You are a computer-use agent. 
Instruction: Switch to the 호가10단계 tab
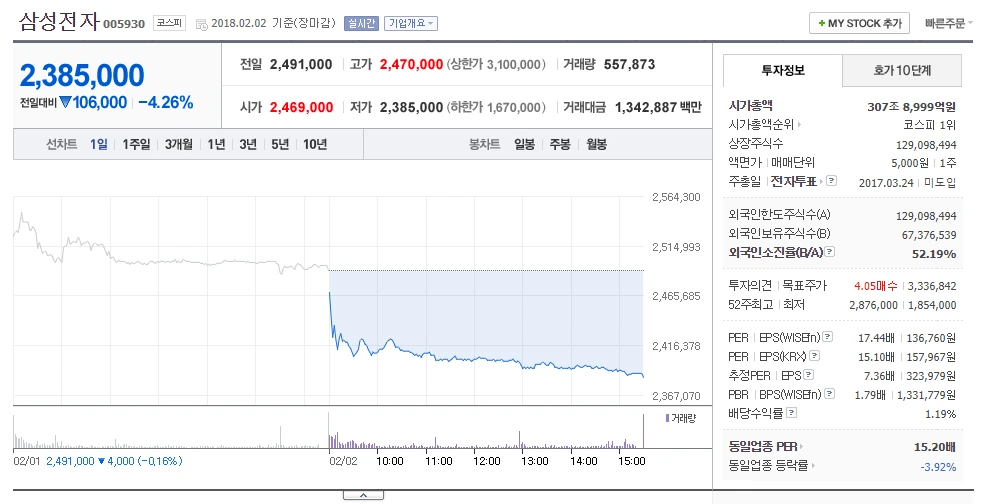click(x=902, y=71)
